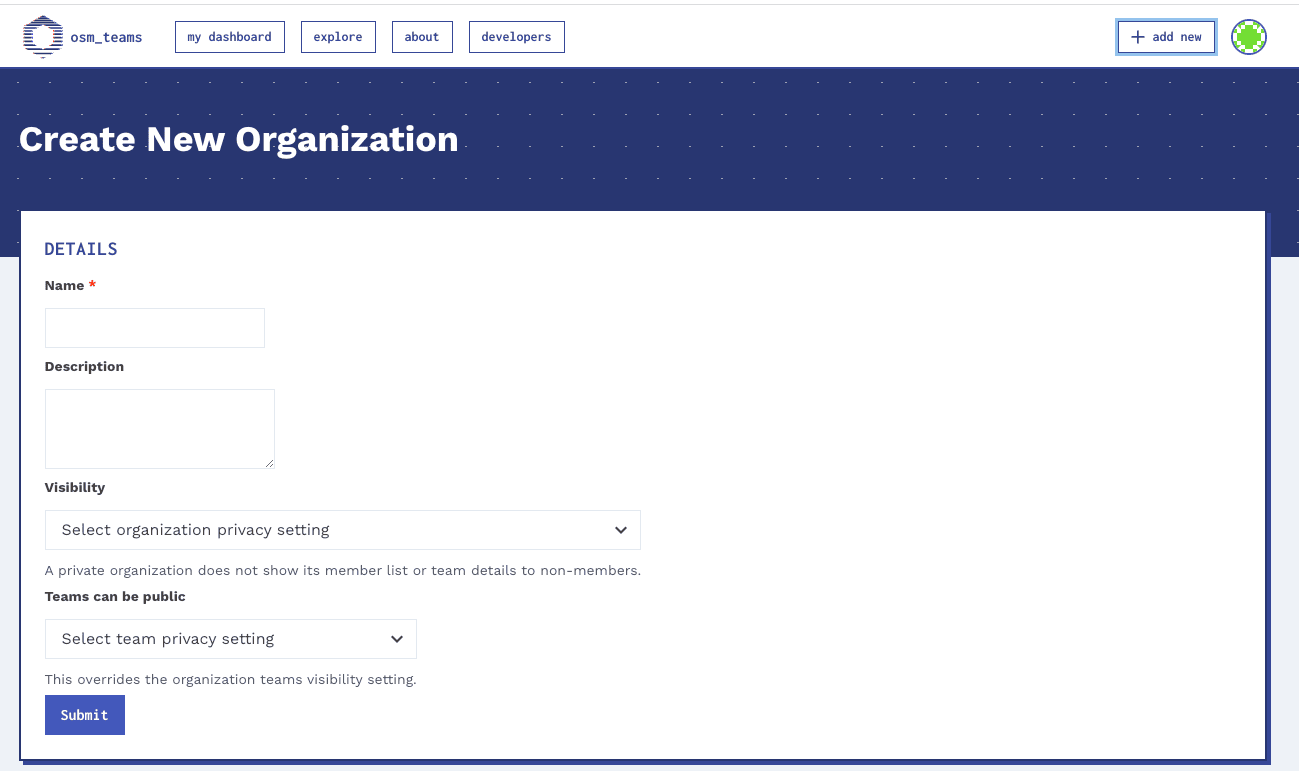Submit the new organization form

click(x=84, y=714)
